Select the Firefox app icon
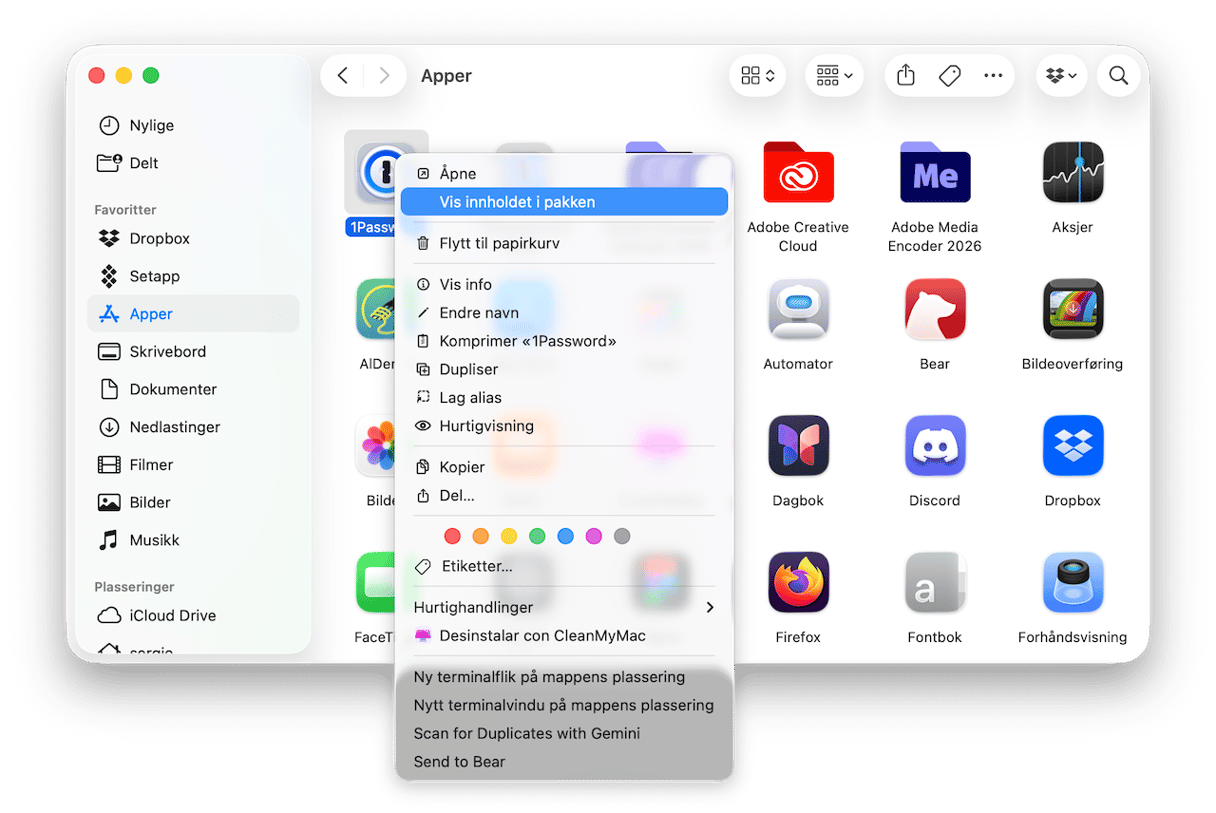 coord(798,582)
